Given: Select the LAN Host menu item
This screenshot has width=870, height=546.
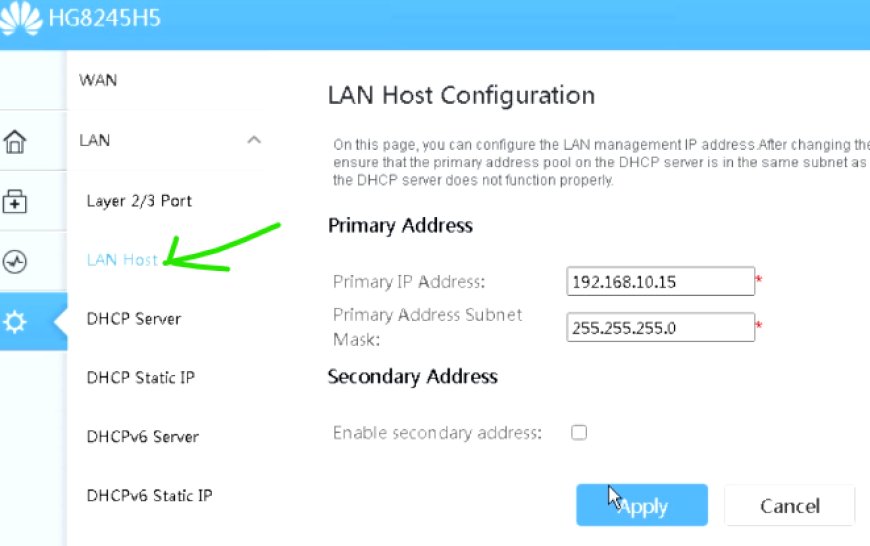Looking at the screenshot, I should pyautogui.click(x=122, y=260).
